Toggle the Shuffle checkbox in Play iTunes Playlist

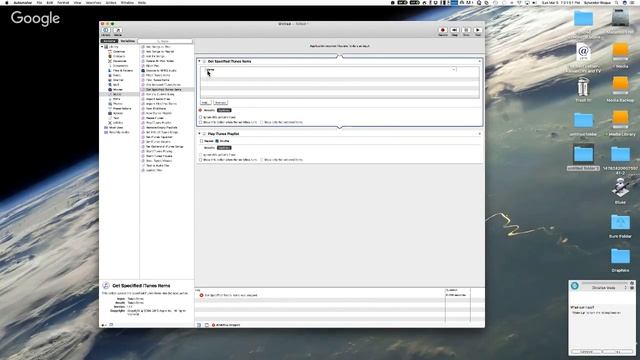[x=217, y=141]
